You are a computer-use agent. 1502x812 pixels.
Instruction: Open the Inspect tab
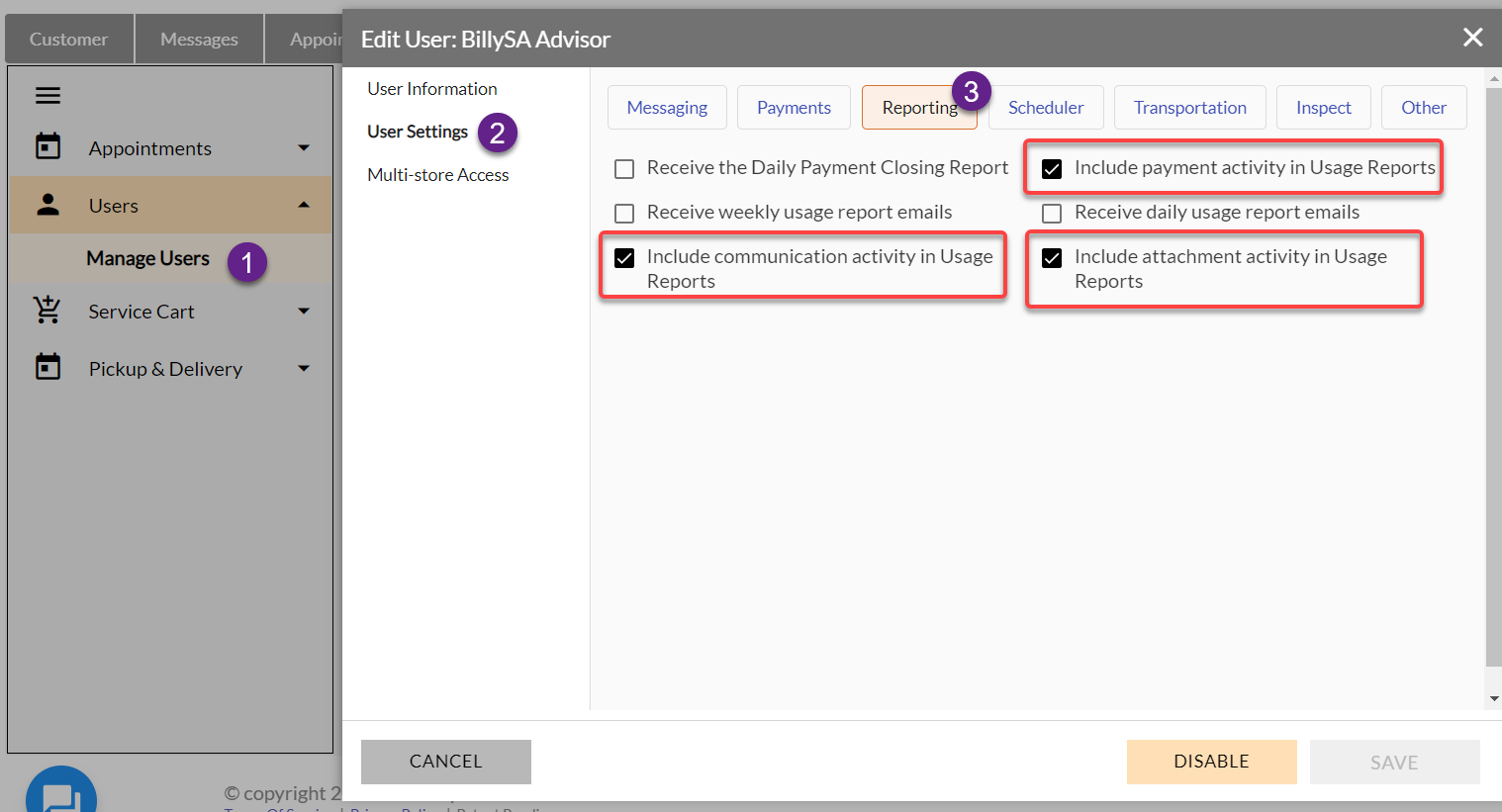coord(1324,107)
